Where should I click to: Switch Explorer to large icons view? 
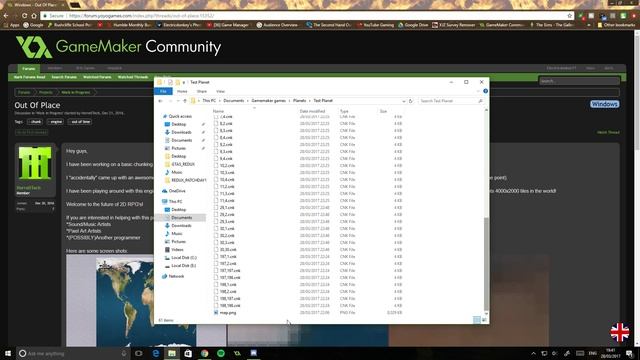pyautogui.click(x=484, y=320)
